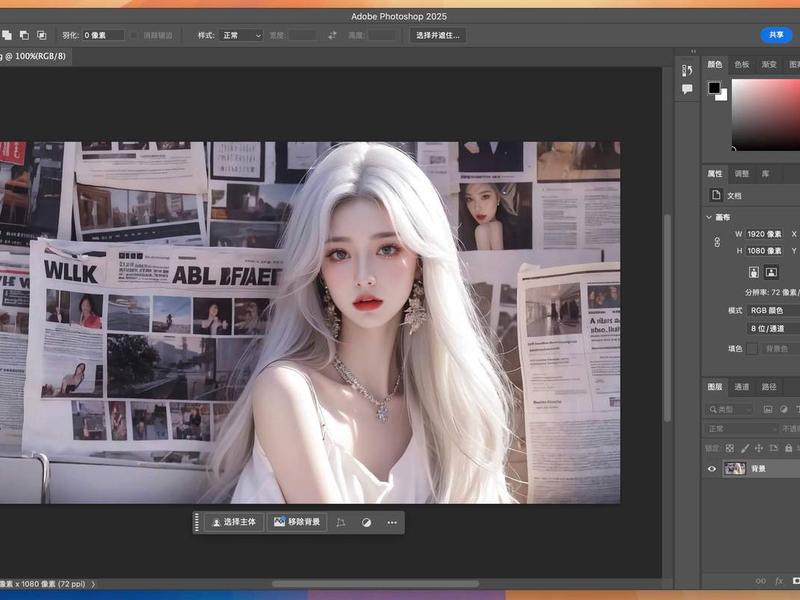
Task: Open the 模式 RGB 颜色 dropdown
Action: click(x=773, y=310)
